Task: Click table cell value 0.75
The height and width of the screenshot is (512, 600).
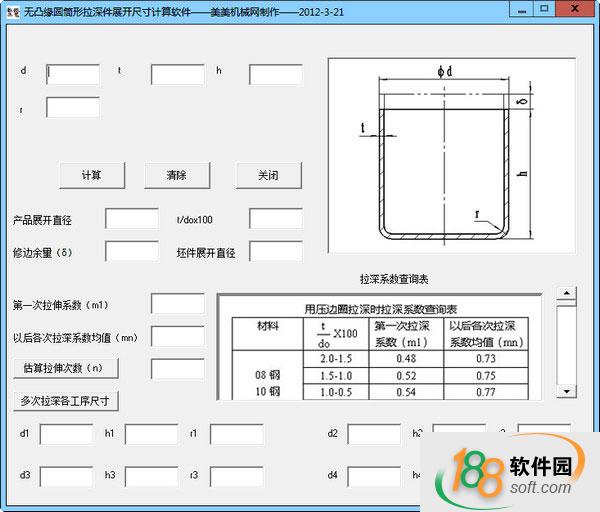Action: click(x=486, y=376)
